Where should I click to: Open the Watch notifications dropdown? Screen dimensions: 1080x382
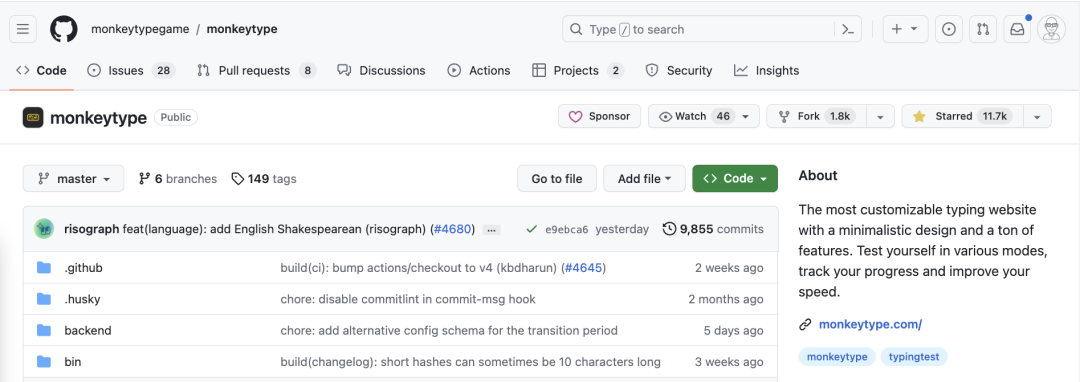(703, 116)
